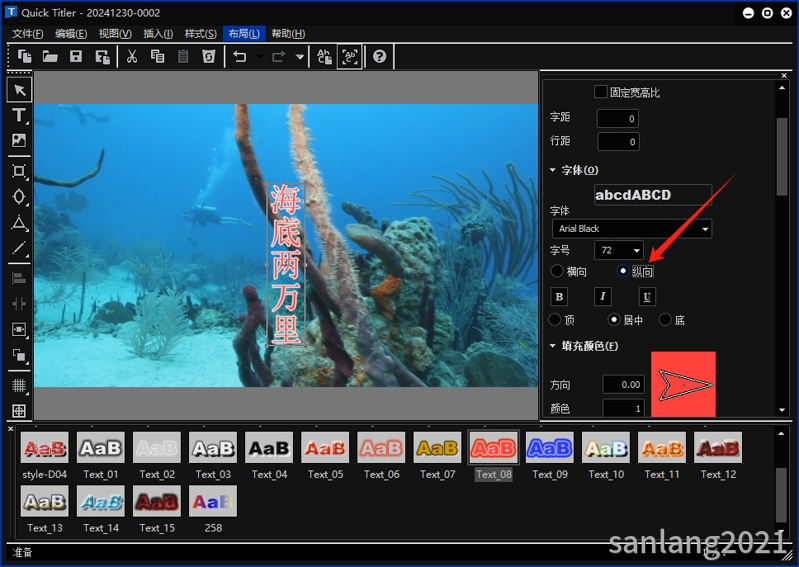
Task: Toggle the Underline U button
Action: [647, 296]
